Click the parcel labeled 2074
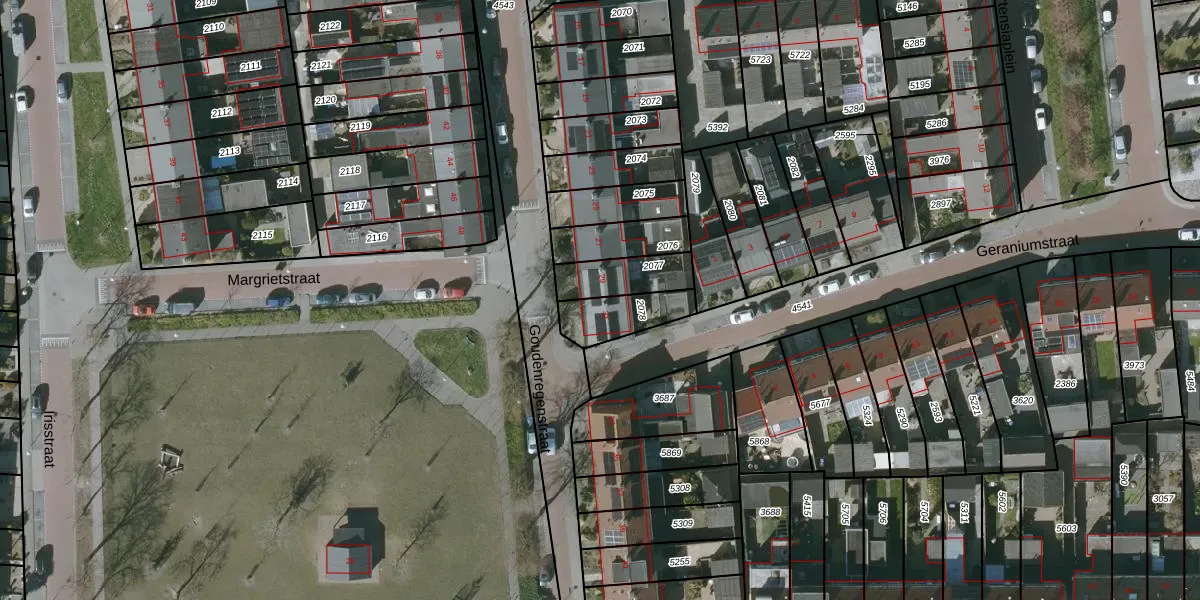 click(x=636, y=159)
